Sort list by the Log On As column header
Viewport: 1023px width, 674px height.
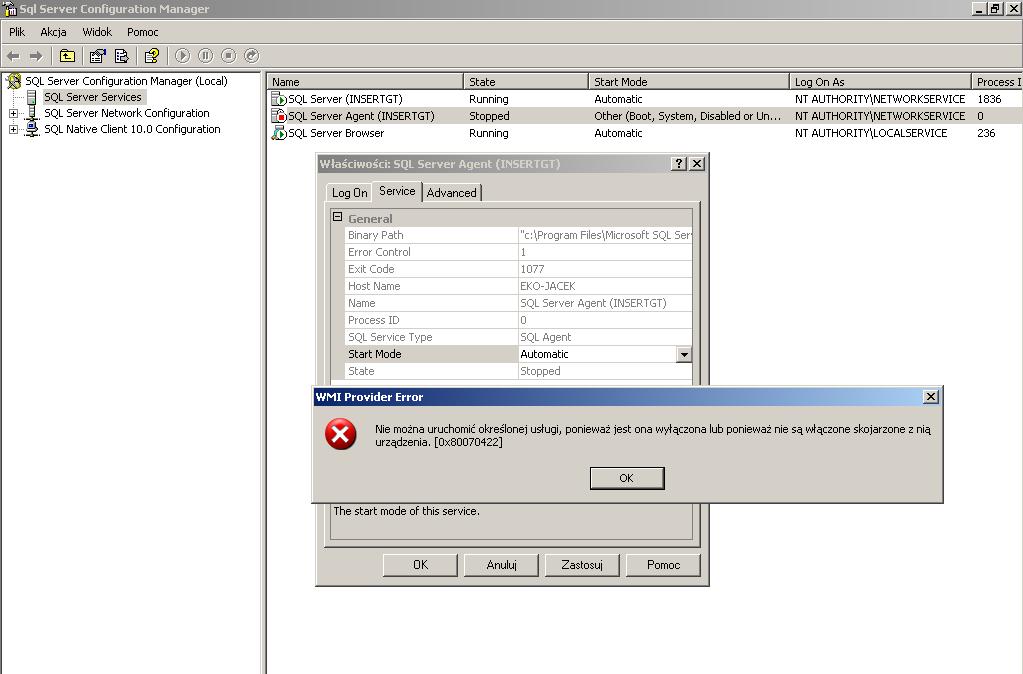pos(880,82)
